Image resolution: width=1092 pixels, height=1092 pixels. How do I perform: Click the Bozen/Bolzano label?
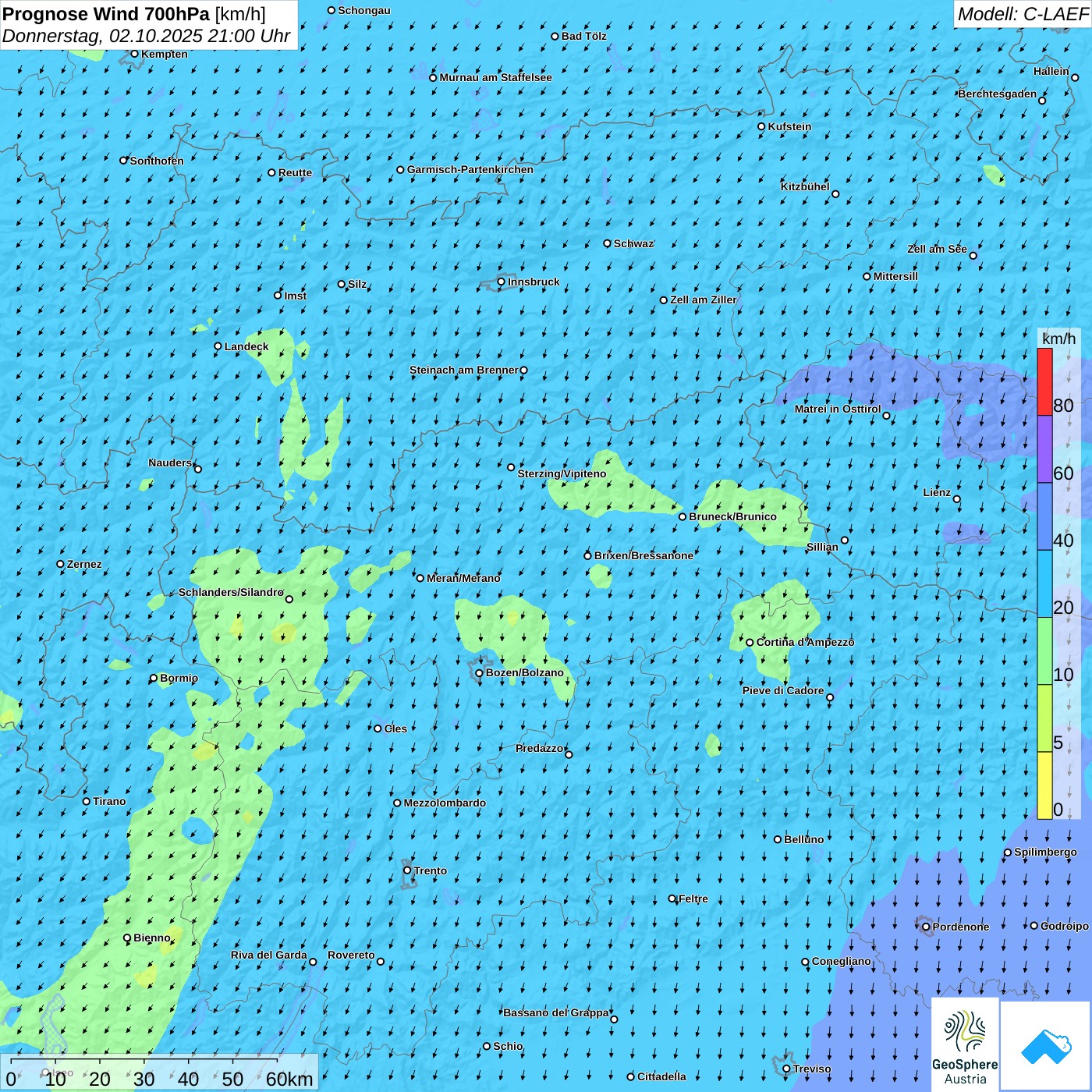coord(524,672)
